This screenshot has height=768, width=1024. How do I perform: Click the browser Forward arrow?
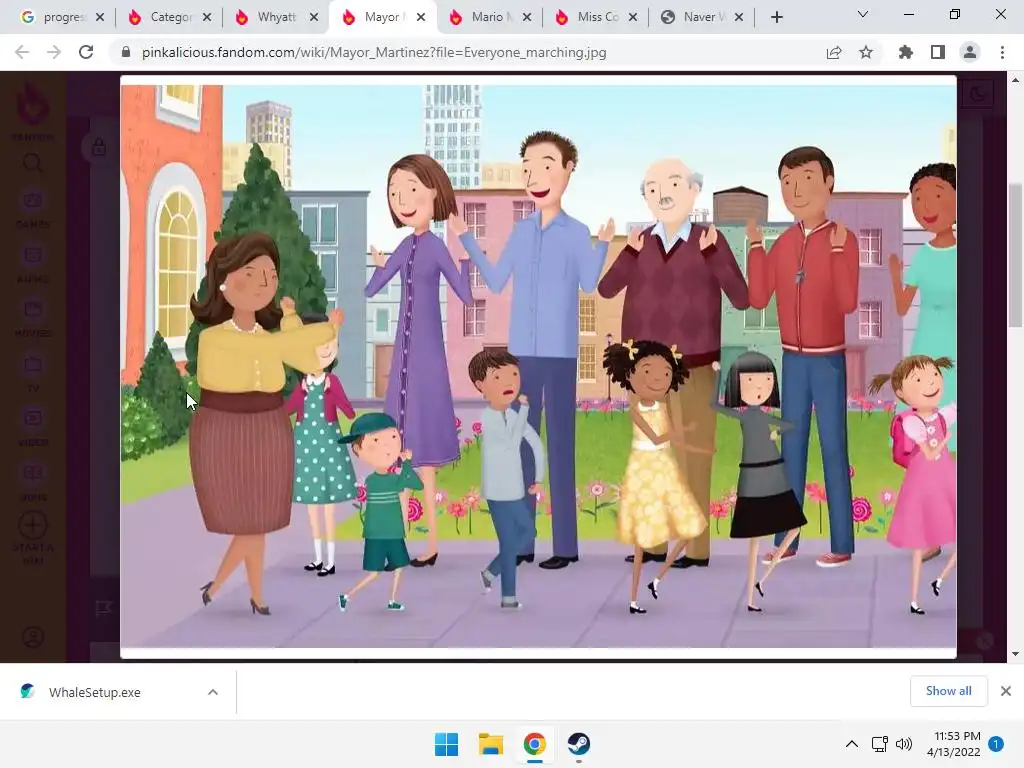pos(54,52)
